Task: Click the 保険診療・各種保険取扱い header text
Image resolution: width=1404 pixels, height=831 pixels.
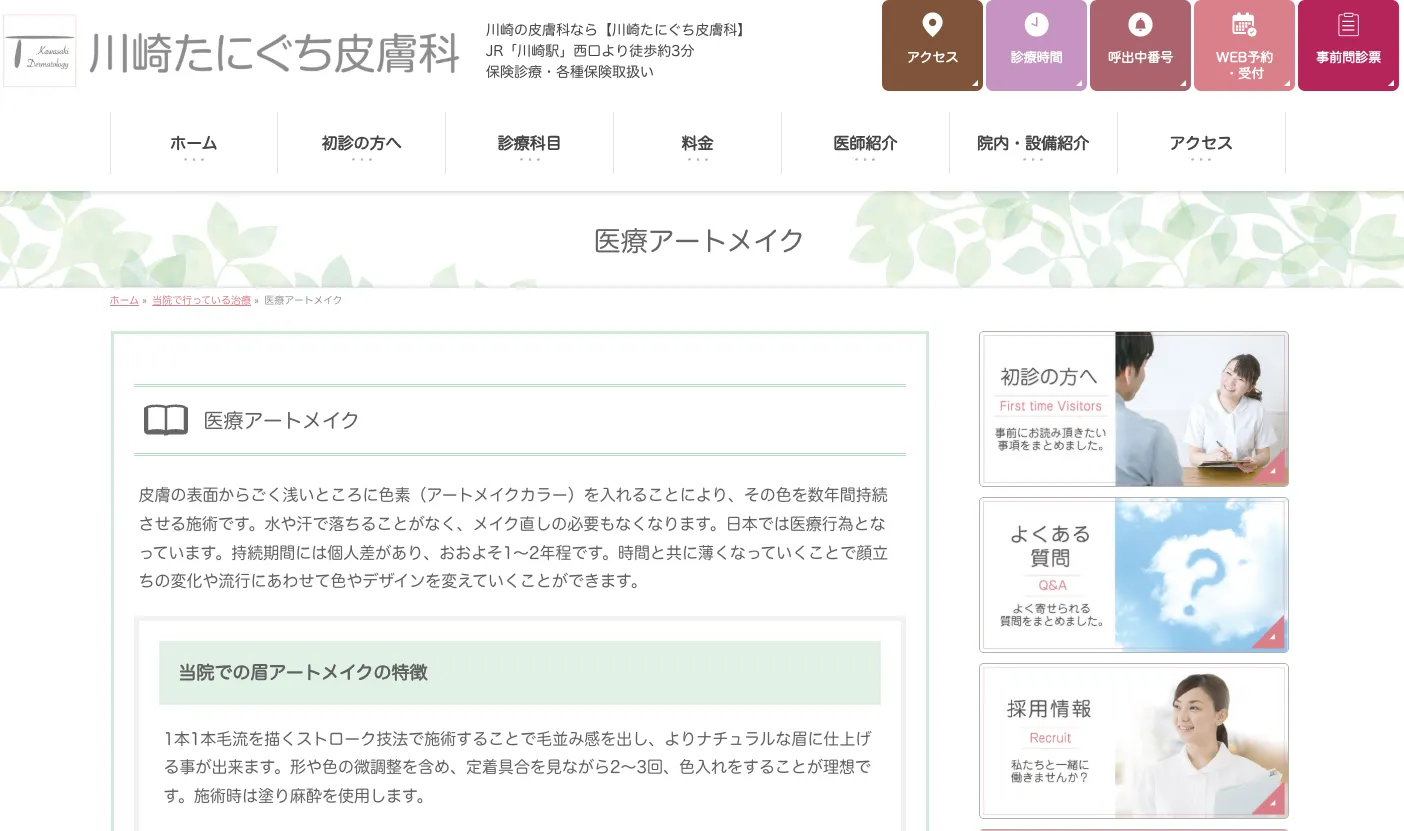Action: pos(570,71)
